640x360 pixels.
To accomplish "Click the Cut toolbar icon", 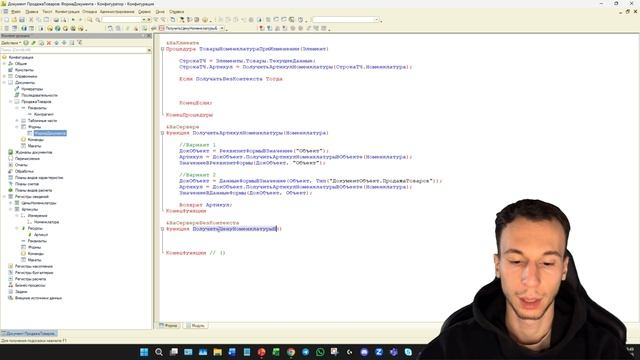I will click(x=31, y=20).
